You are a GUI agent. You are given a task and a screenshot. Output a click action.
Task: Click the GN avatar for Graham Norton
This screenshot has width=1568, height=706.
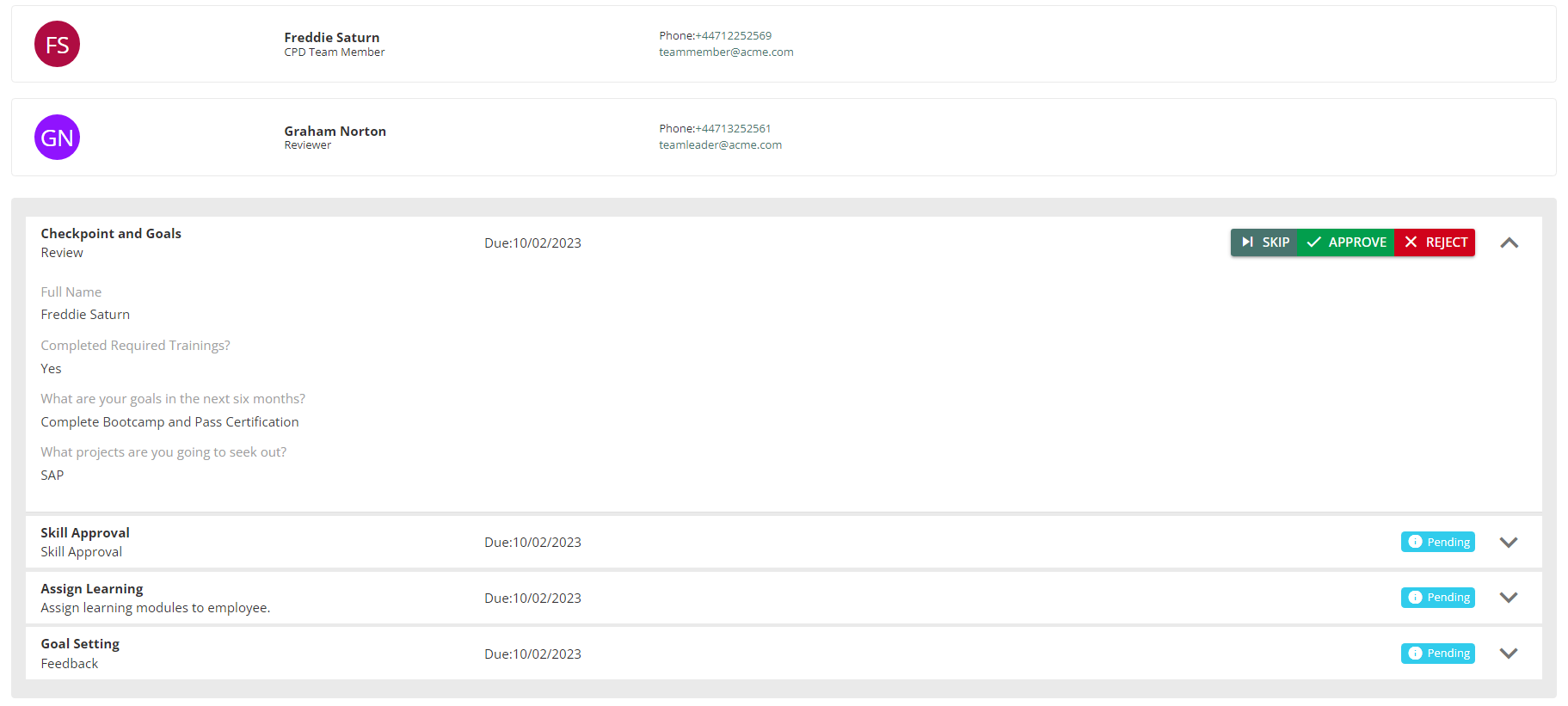pyautogui.click(x=57, y=138)
